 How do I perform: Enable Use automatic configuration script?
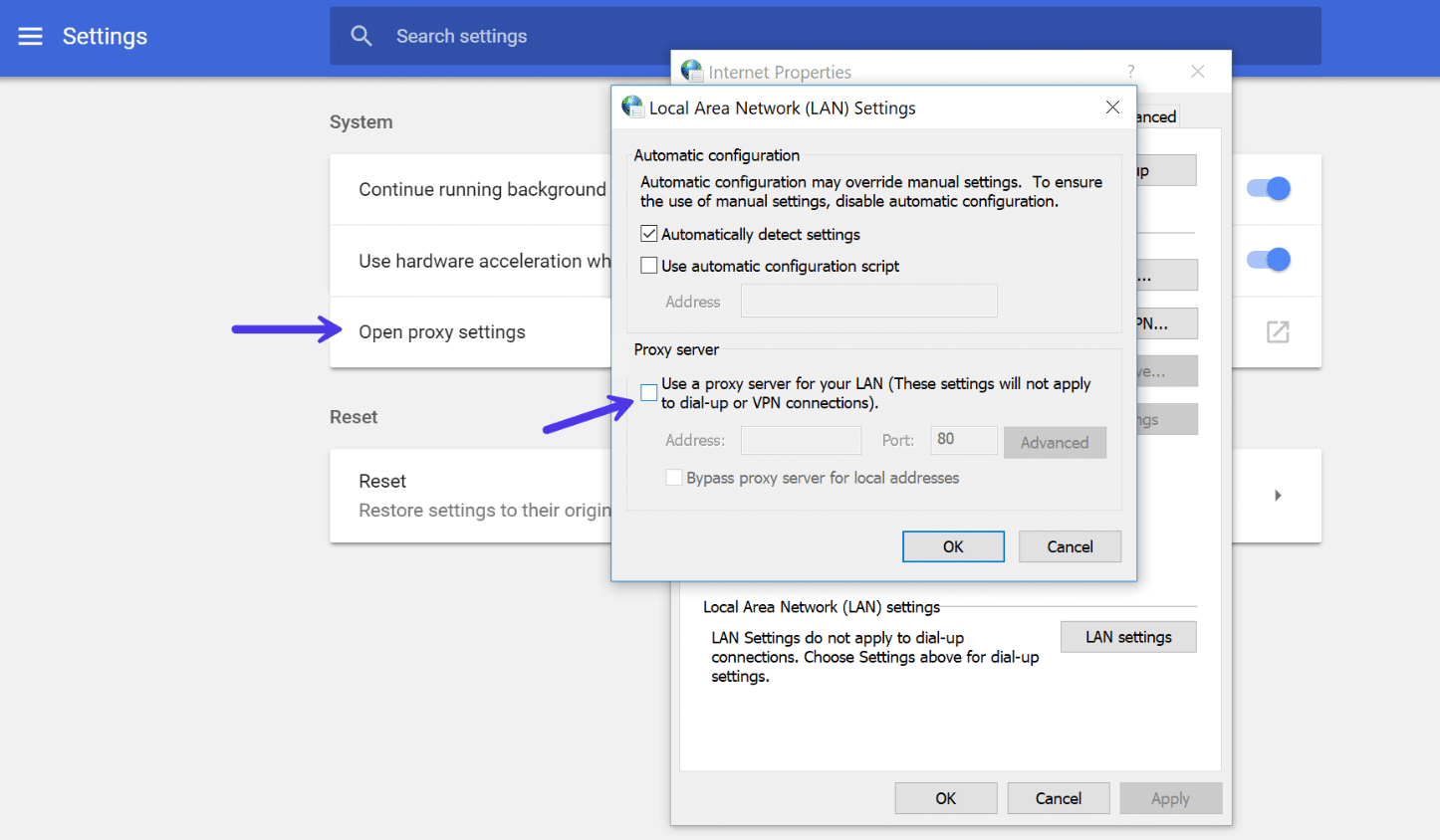(648, 265)
